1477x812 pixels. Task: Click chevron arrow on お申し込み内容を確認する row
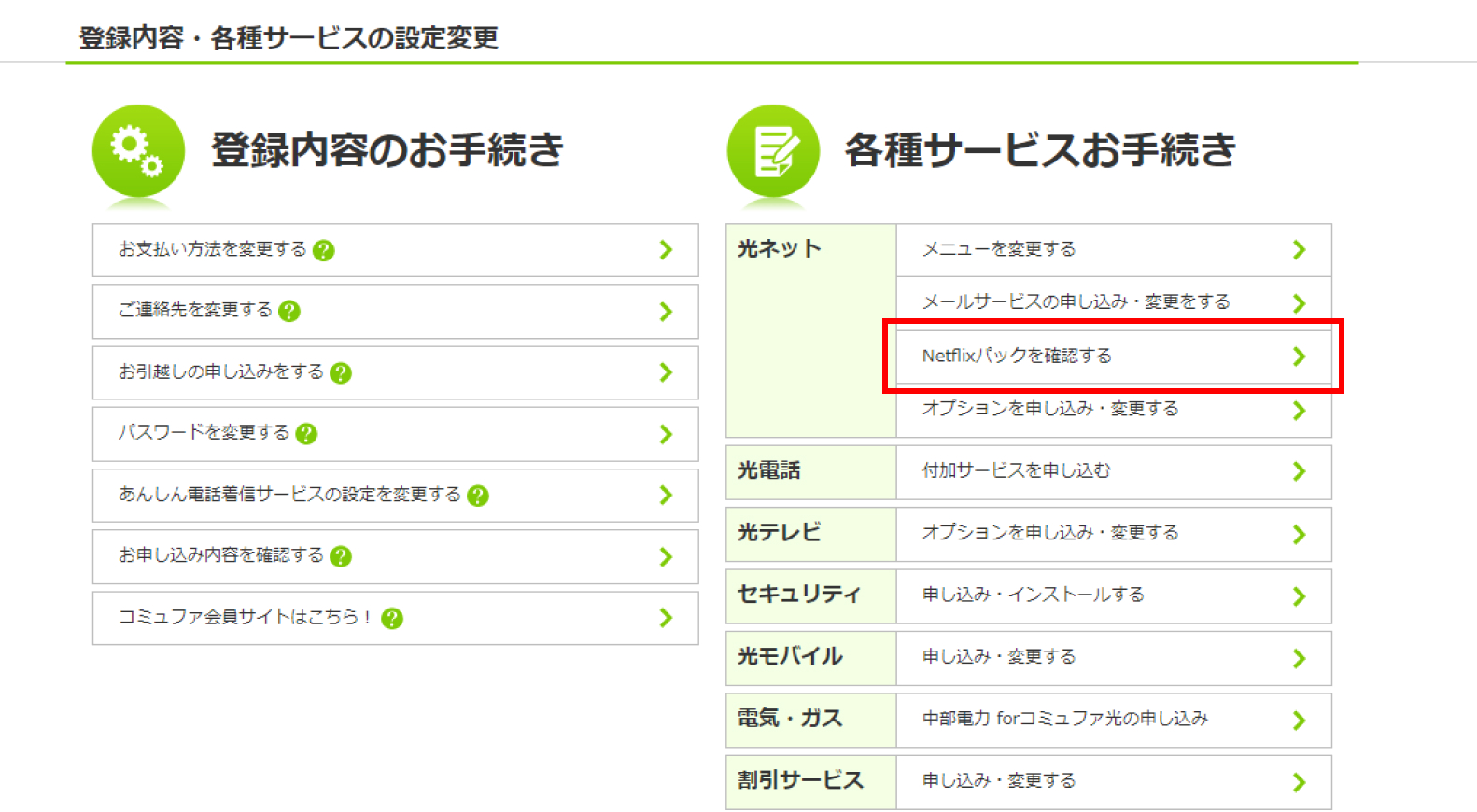click(666, 556)
